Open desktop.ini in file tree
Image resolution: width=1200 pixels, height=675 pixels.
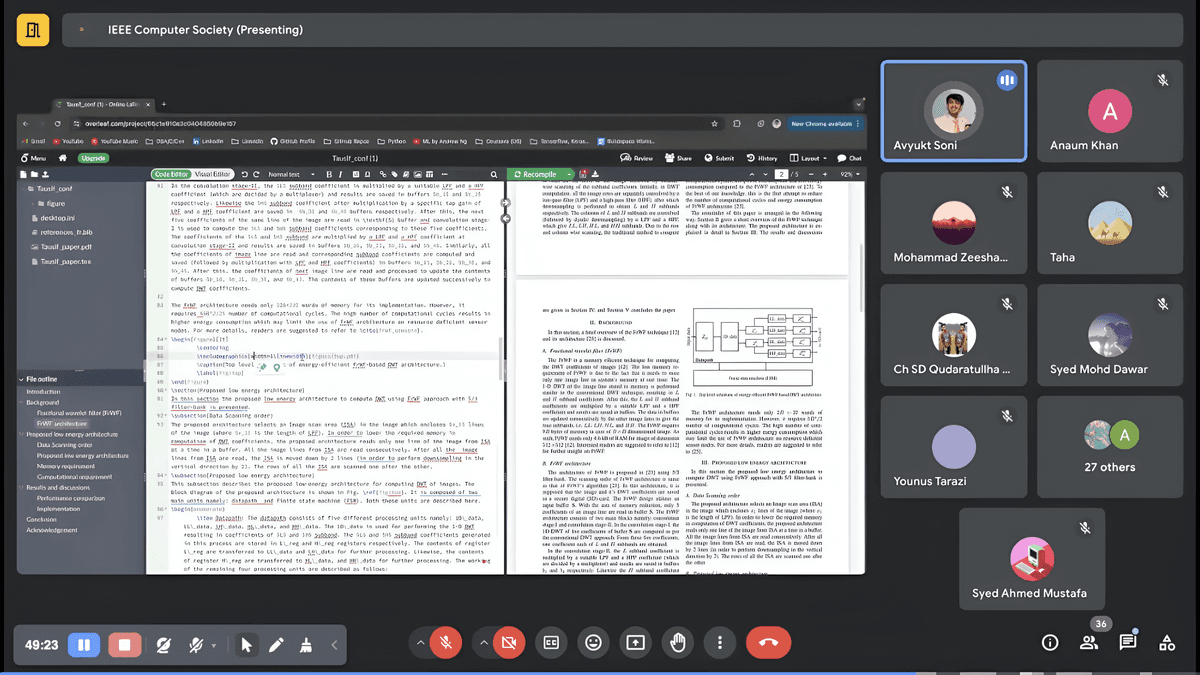58,217
